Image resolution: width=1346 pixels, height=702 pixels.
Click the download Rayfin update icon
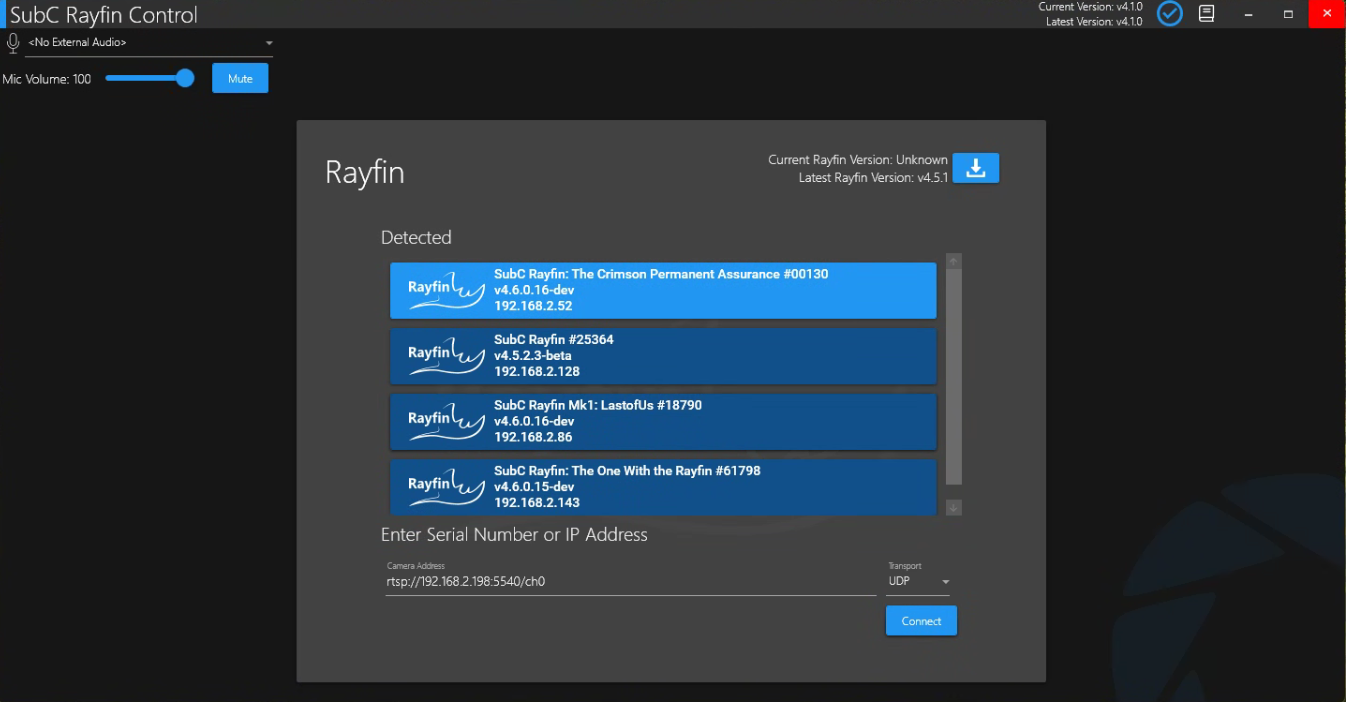click(975, 168)
